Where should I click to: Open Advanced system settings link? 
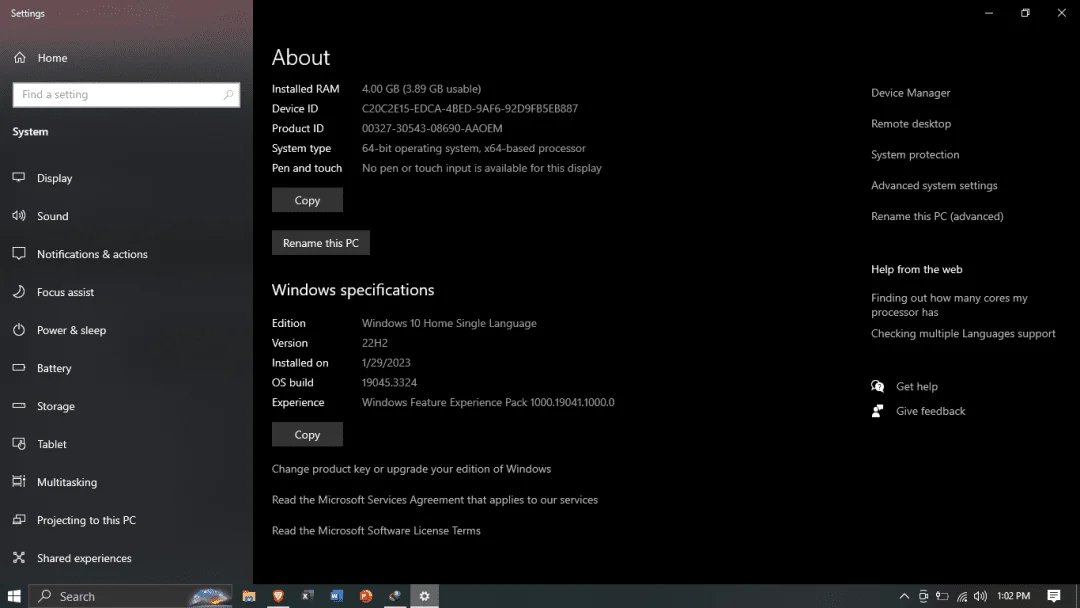click(934, 186)
